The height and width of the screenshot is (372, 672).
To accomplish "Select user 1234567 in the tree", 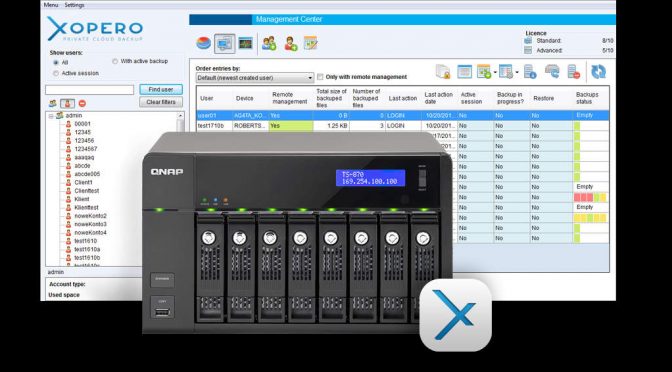I will 86,149.
